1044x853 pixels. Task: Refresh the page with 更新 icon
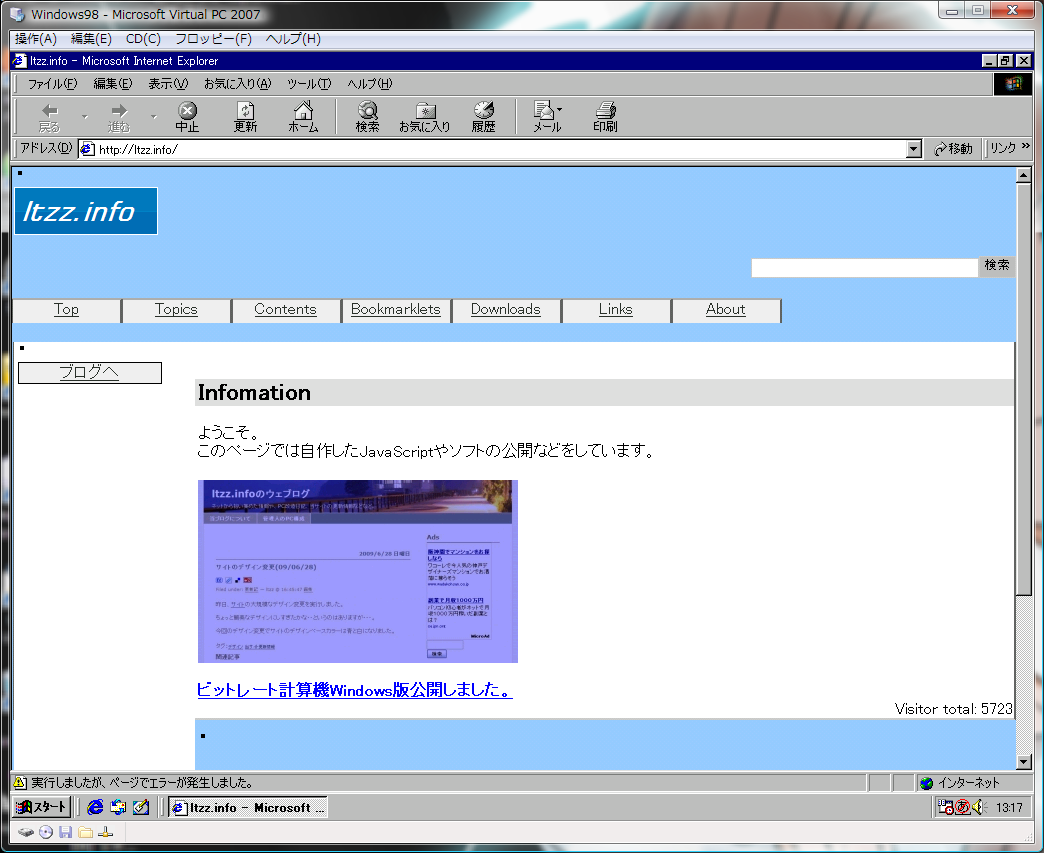245,117
